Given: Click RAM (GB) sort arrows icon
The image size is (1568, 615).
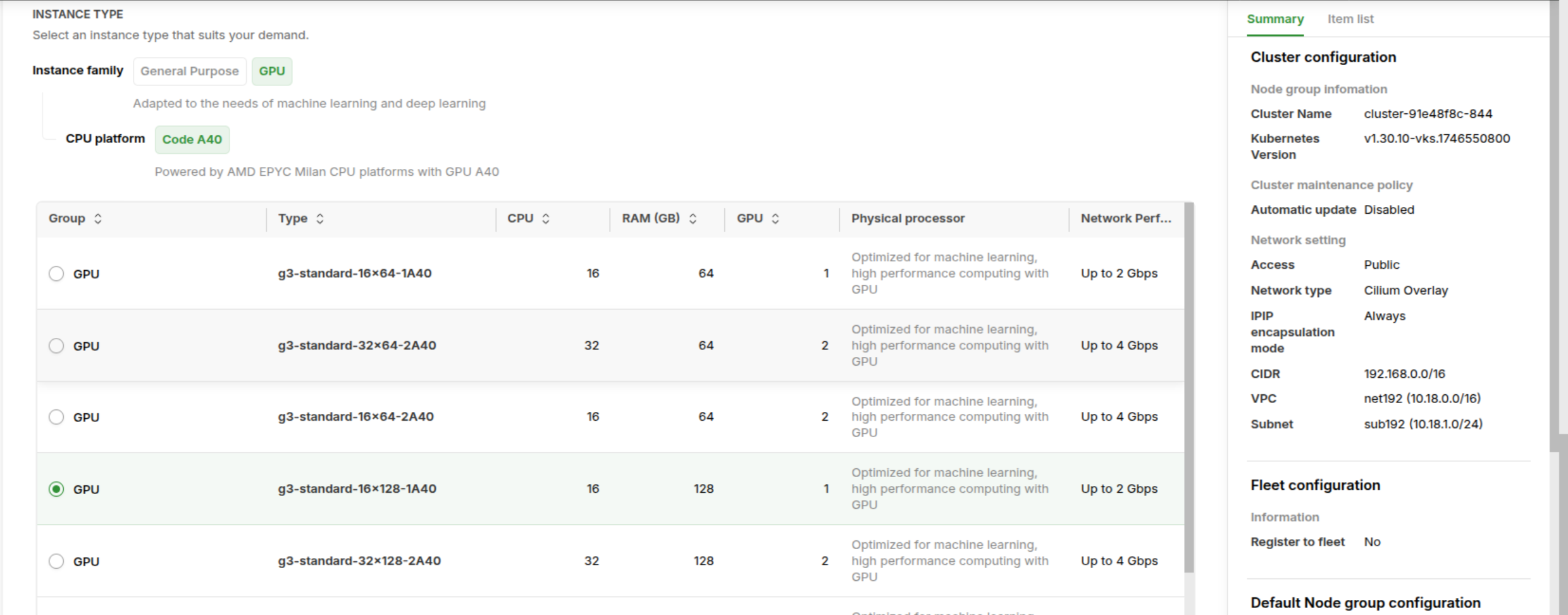Looking at the screenshot, I should coord(693,218).
